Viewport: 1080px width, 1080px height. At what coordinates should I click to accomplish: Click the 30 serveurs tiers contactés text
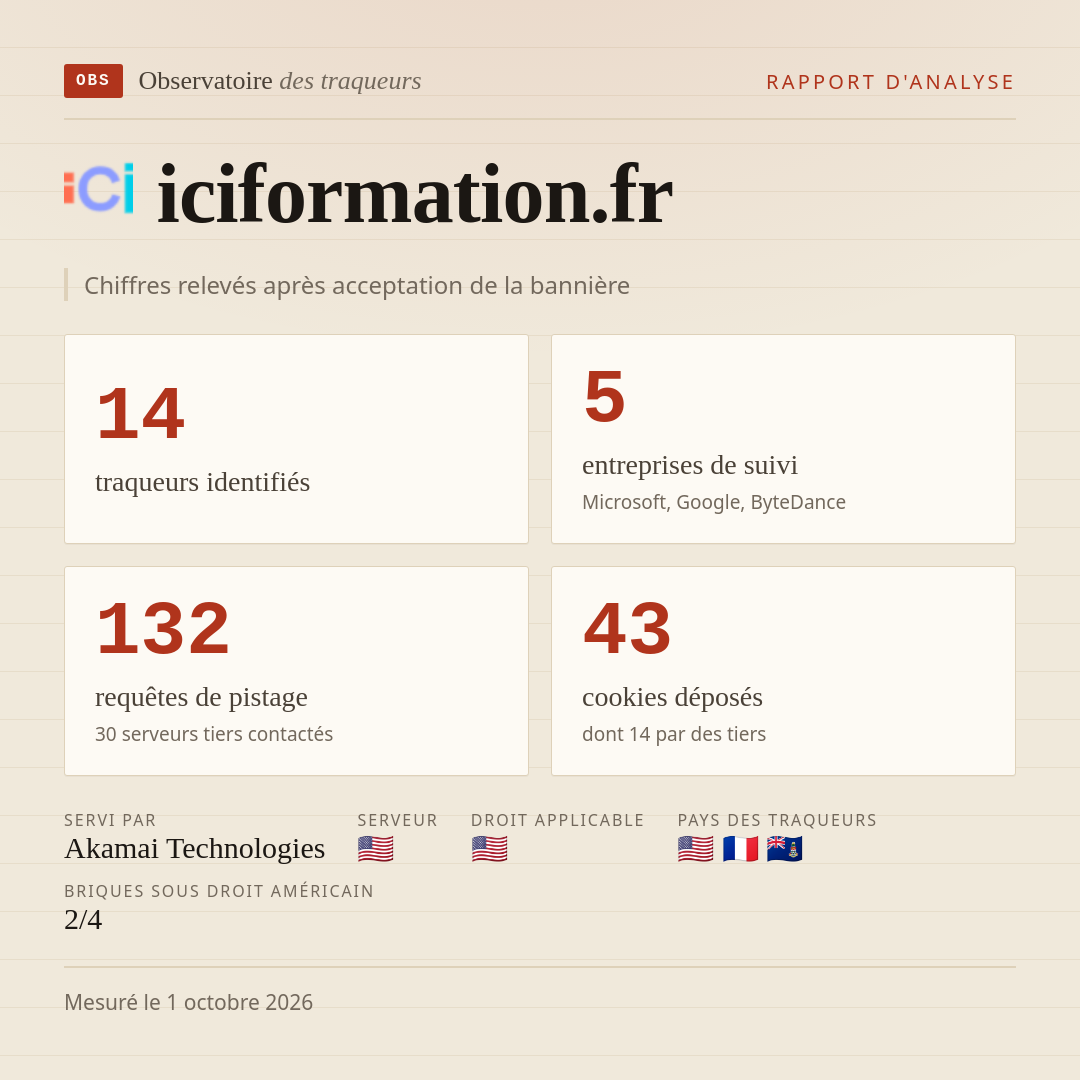(x=214, y=734)
